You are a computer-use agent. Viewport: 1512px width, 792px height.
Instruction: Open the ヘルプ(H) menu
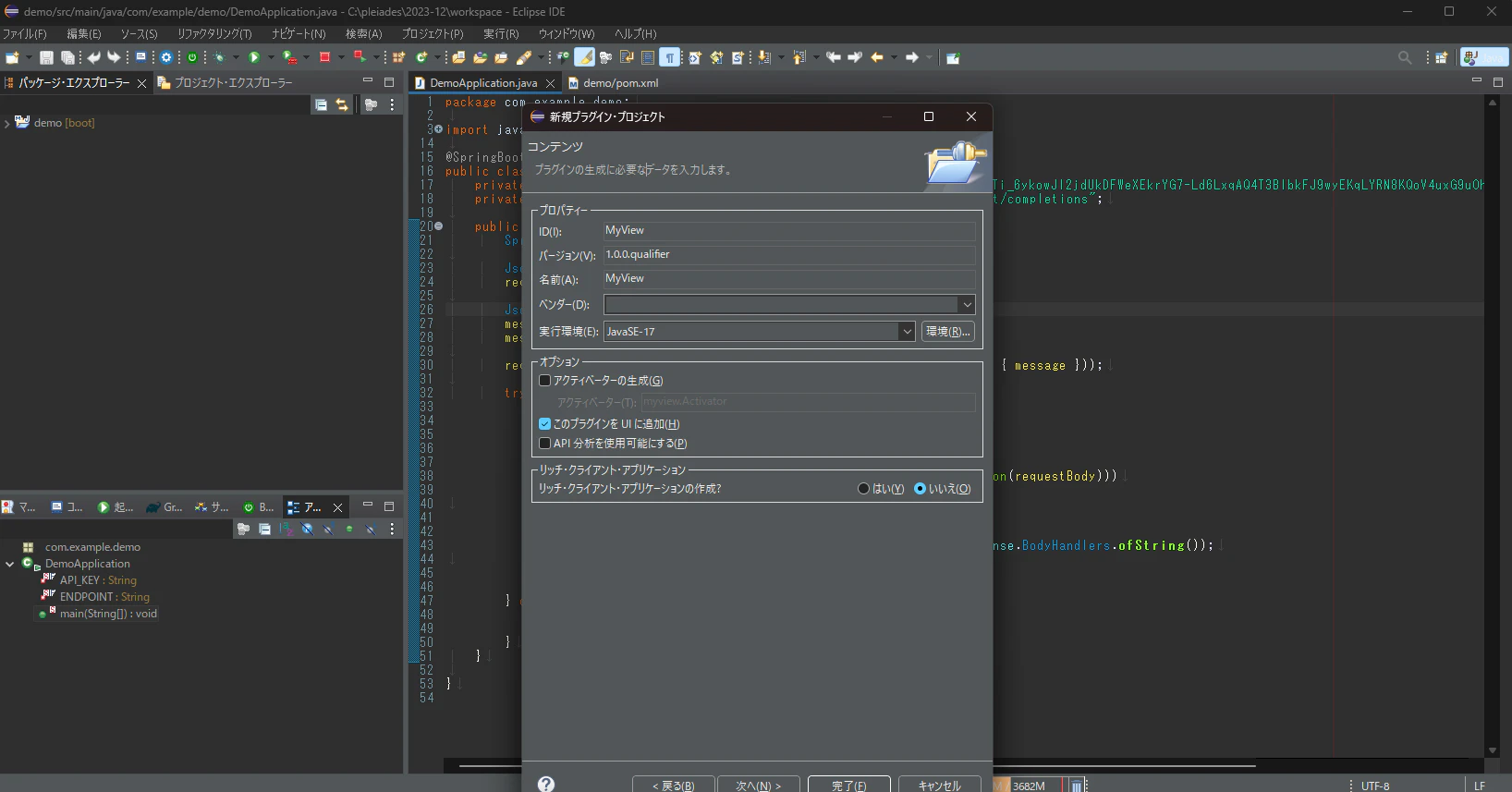pyautogui.click(x=636, y=33)
